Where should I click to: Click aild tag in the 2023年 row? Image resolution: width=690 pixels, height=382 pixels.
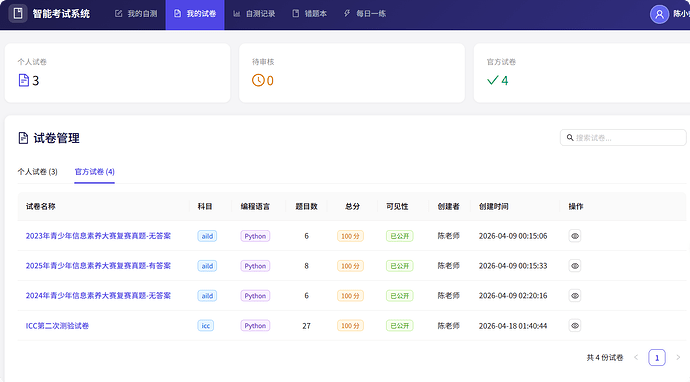click(x=207, y=236)
